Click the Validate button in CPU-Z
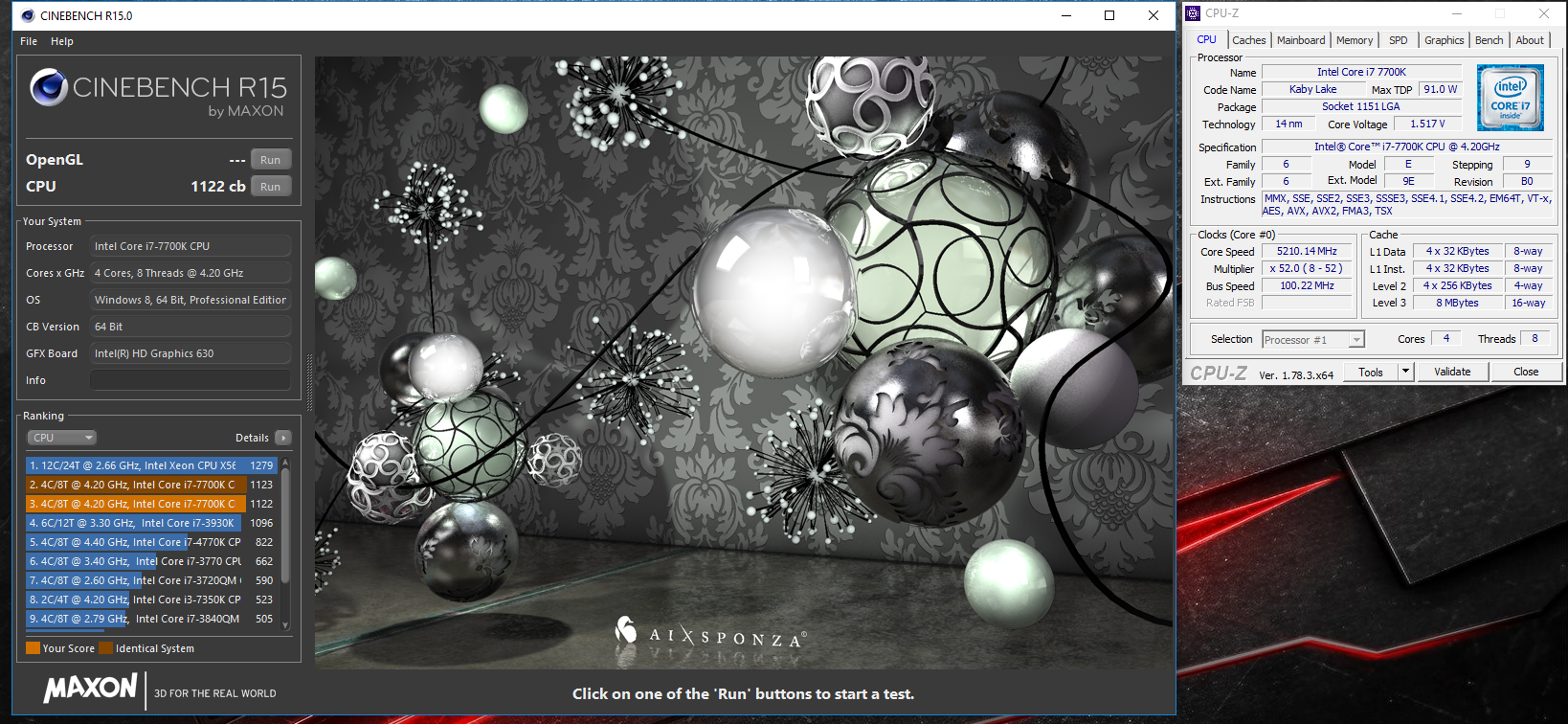Screen dimensions: 1568x724 [1452, 372]
